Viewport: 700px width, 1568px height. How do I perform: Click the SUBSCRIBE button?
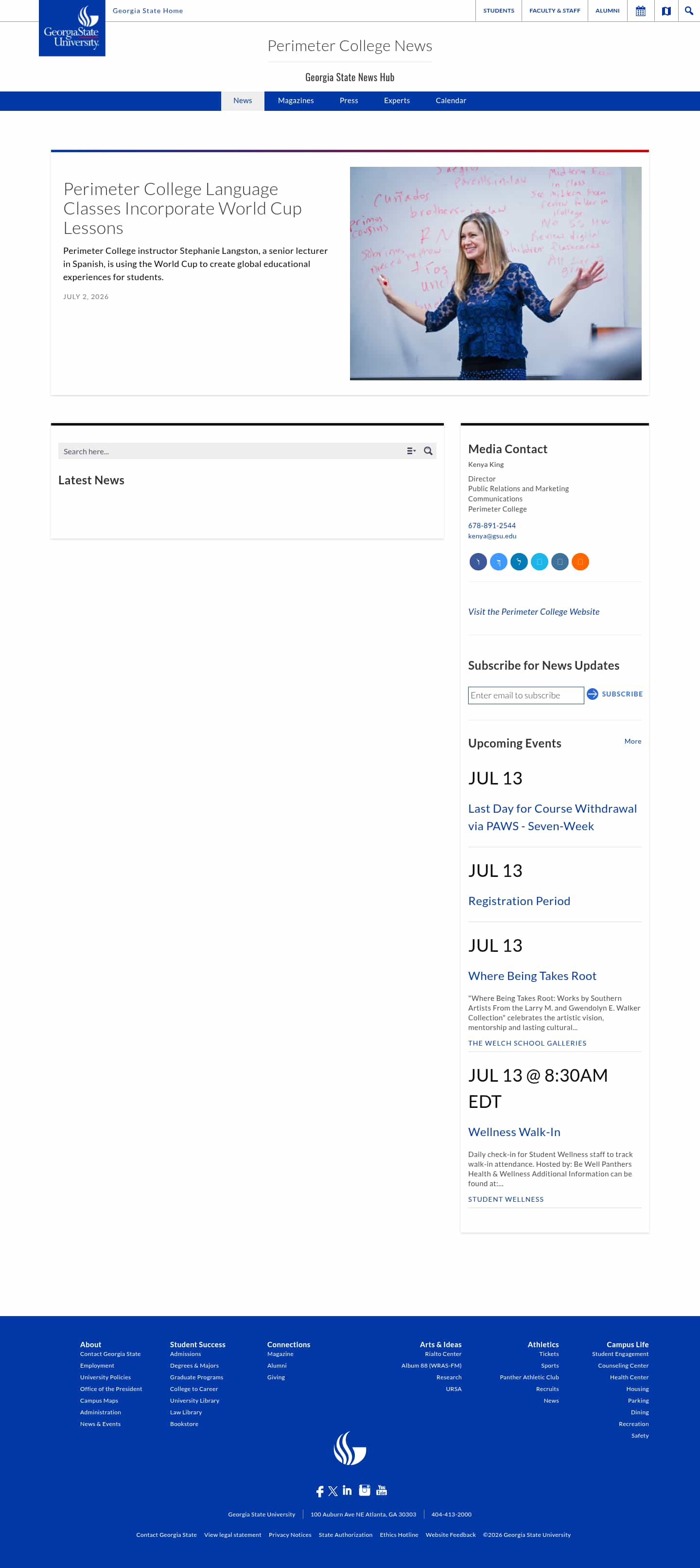(x=622, y=694)
